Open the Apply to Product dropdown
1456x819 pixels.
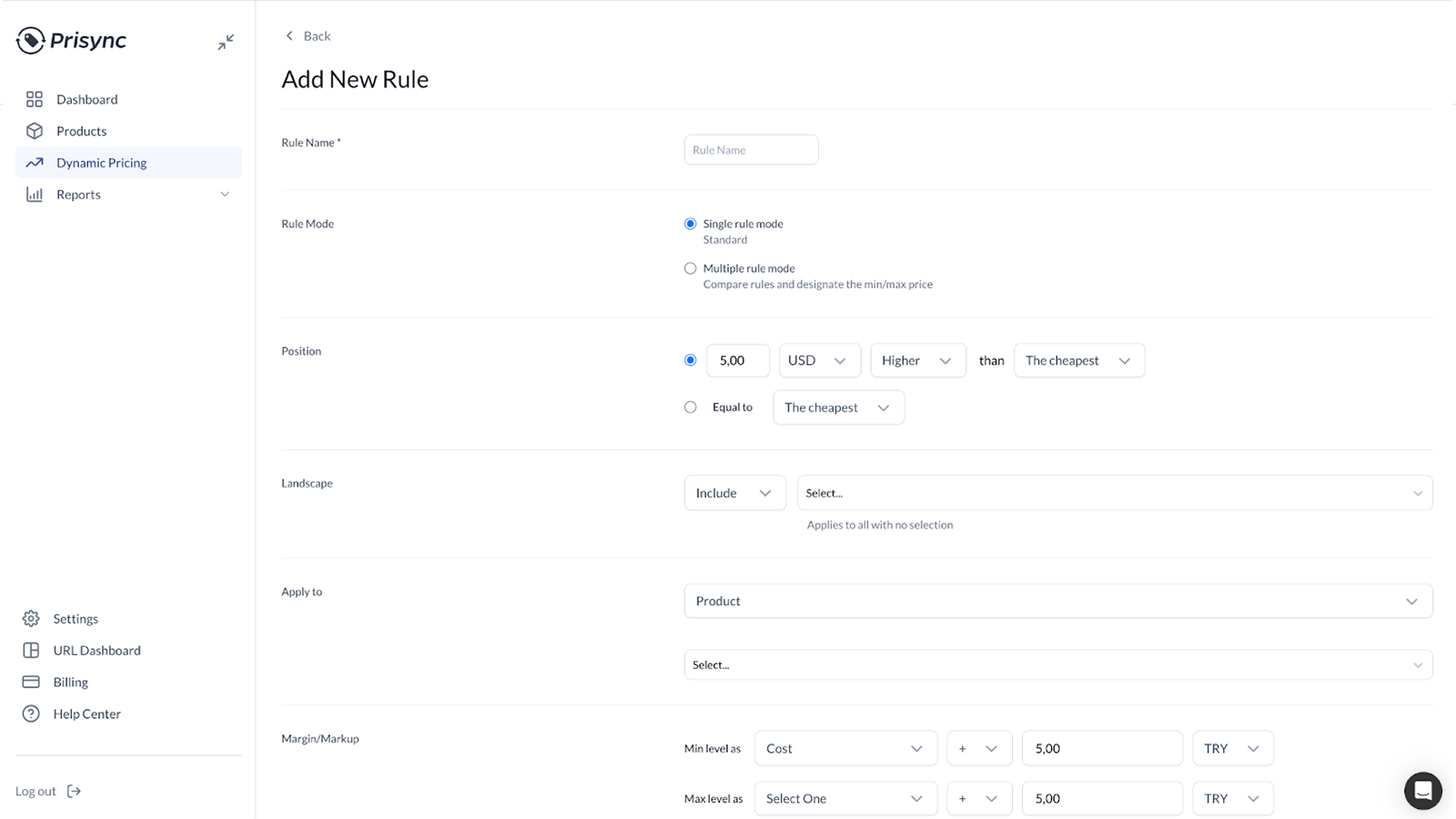(x=1057, y=601)
